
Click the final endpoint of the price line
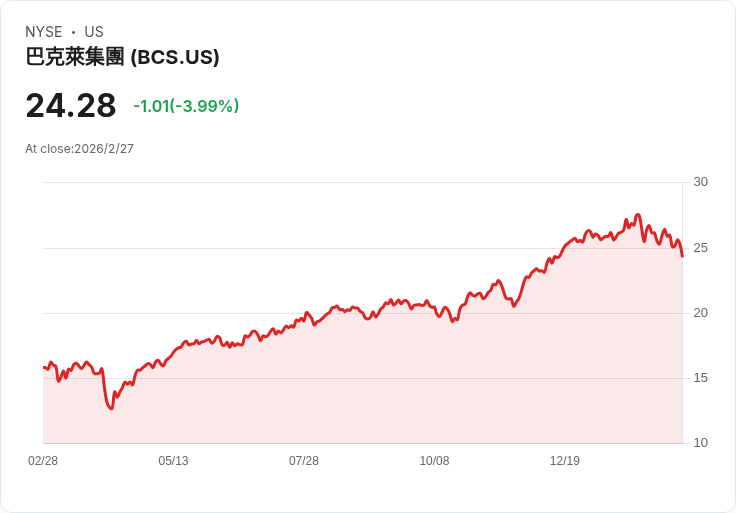pyautogui.click(x=682, y=257)
